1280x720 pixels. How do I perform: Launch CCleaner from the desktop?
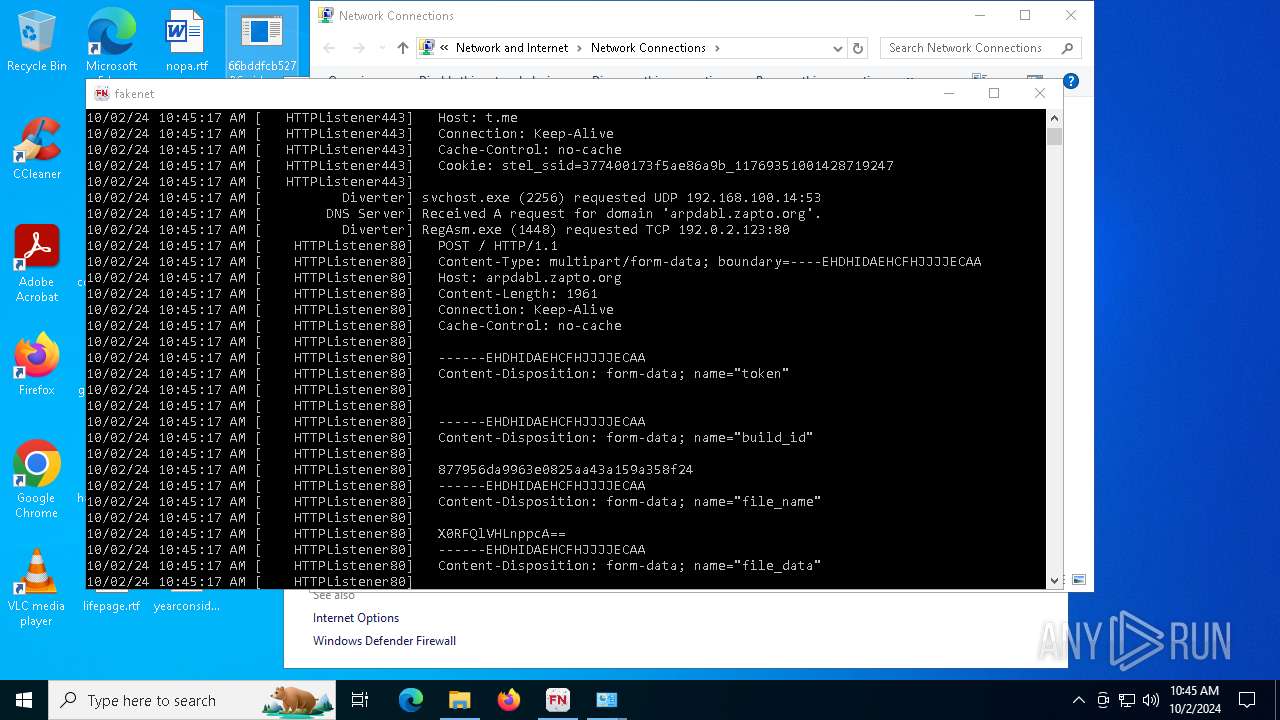(x=37, y=149)
